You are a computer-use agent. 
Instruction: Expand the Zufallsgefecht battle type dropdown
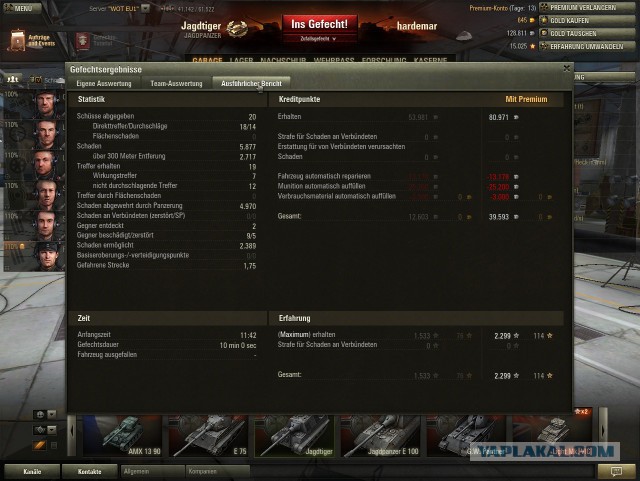click(x=318, y=39)
